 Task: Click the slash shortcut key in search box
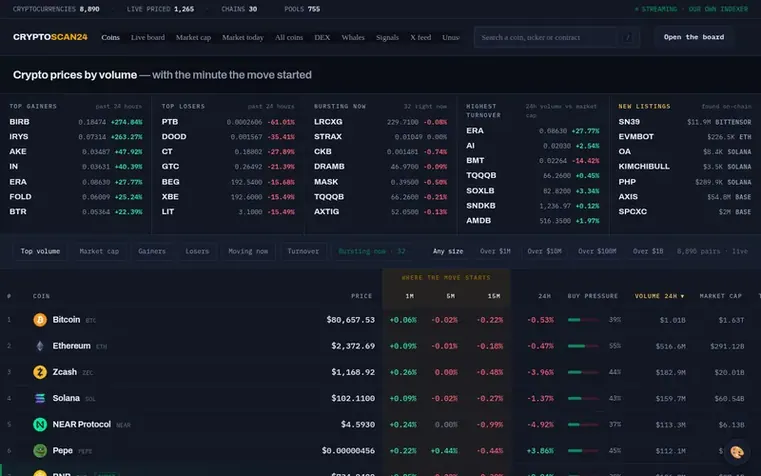click(x=628, y=37)
